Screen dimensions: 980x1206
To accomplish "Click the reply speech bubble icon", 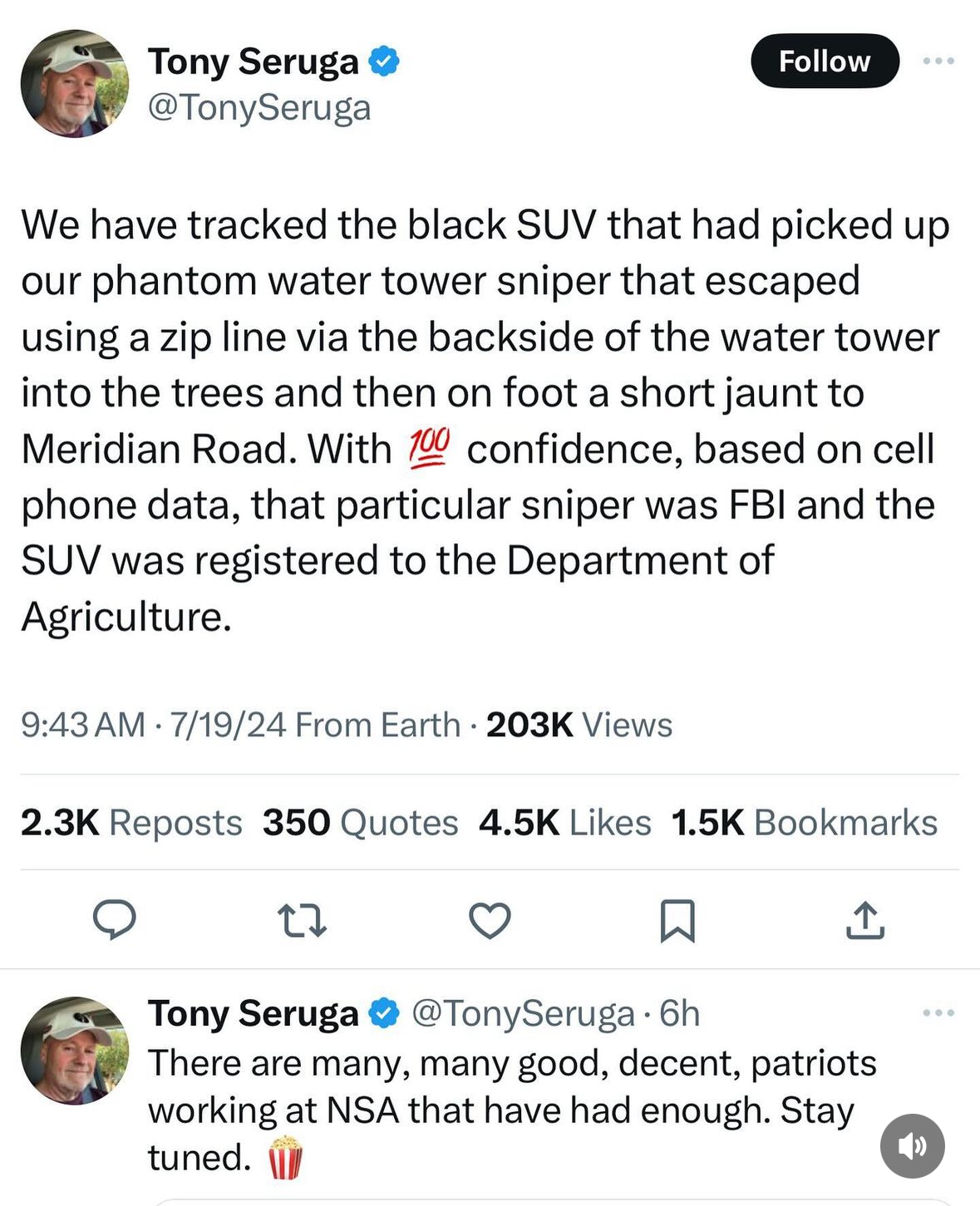I will pyautogui.click(x=114, y=919).
